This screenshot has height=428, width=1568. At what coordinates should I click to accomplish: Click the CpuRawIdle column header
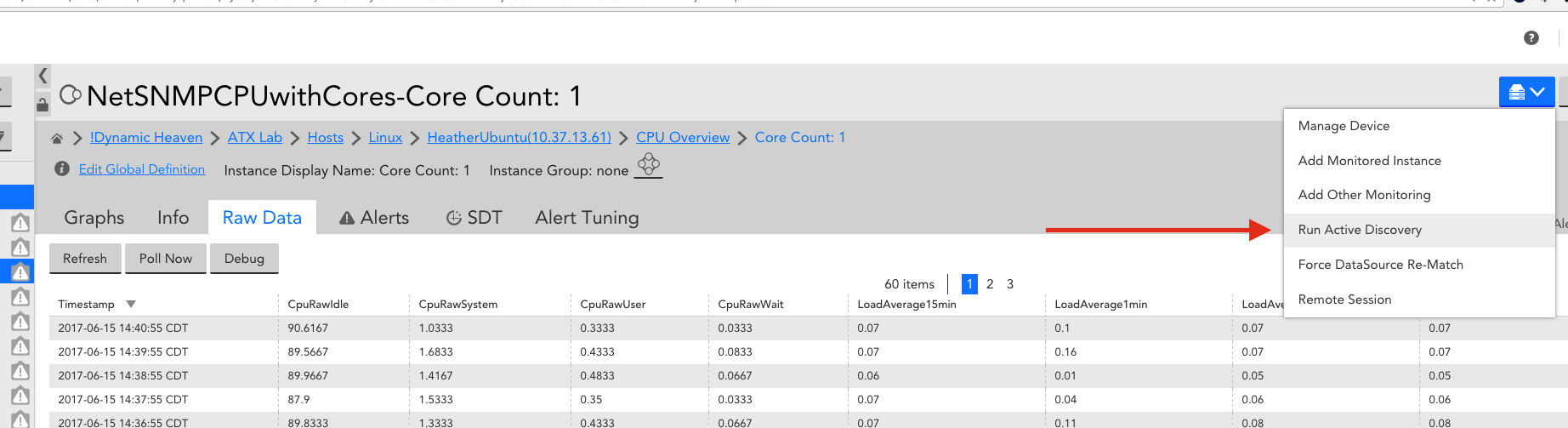tap(318, 305)
